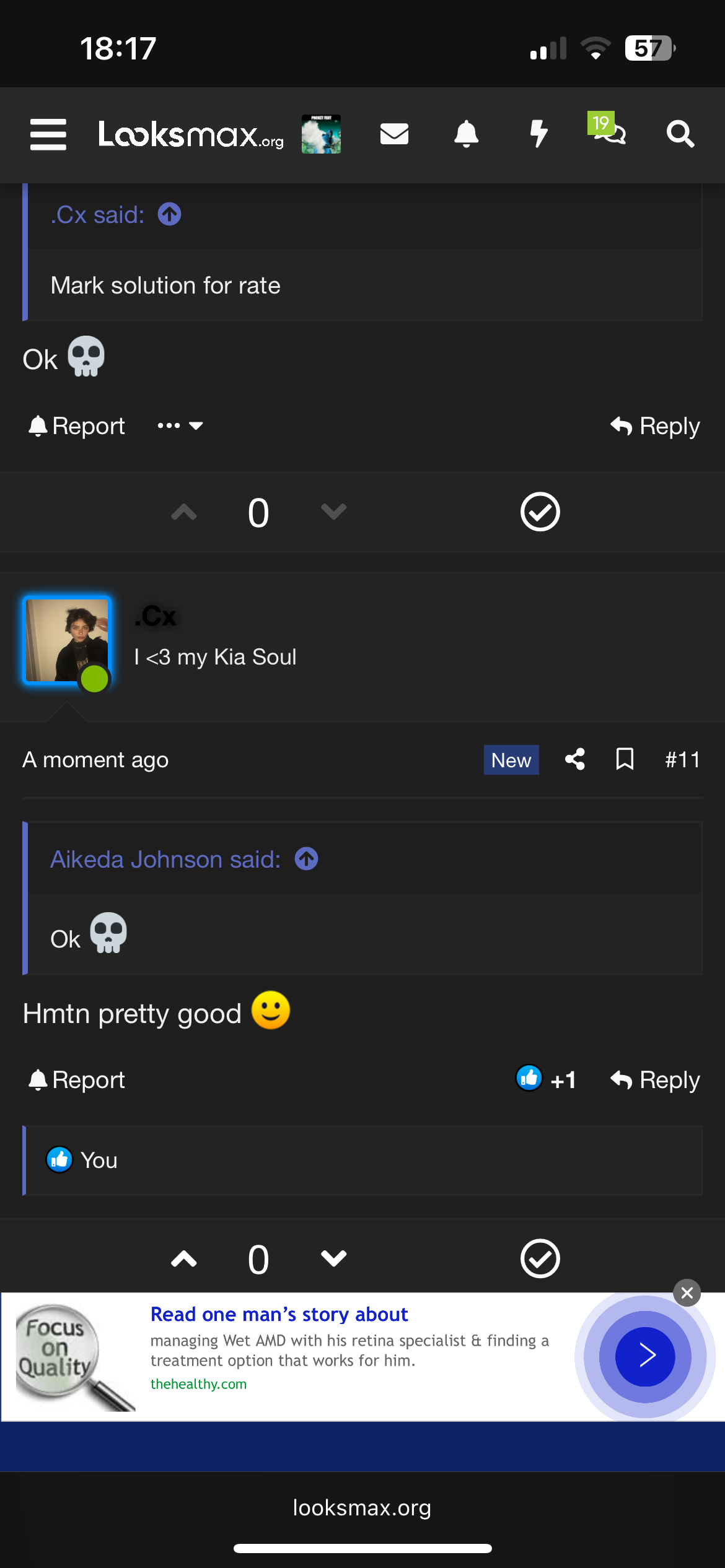The width and height of the screenshot is (725, 1568).
Task: Downvote .Cx's 'Hmtn pretty good' post
Action: coord(333,1258)
